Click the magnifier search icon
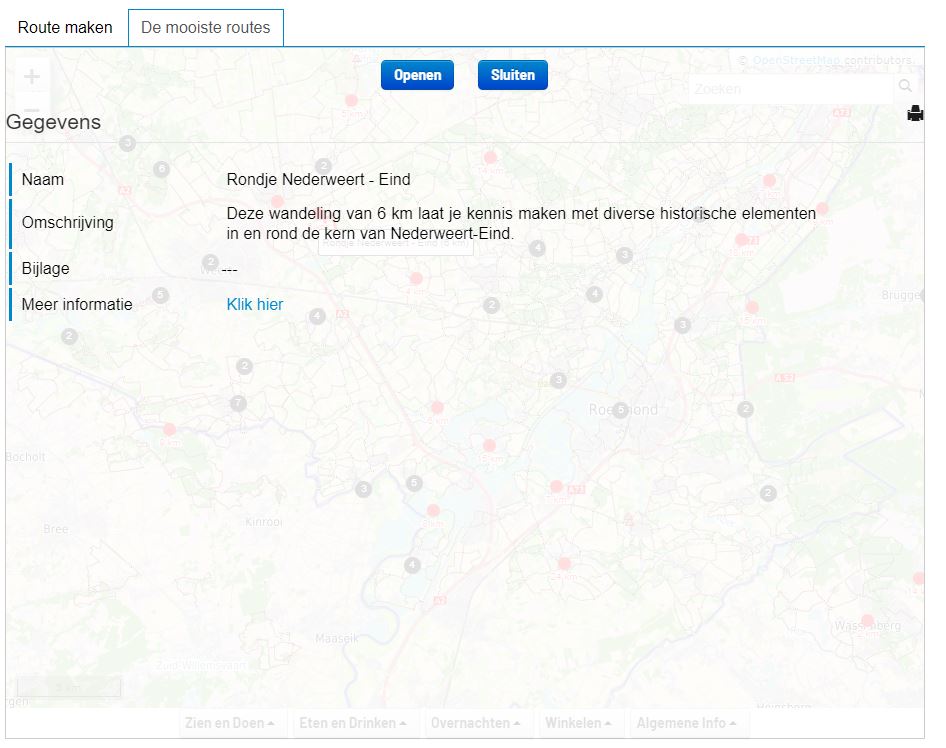Screen dimensions: 946x748 905,87
